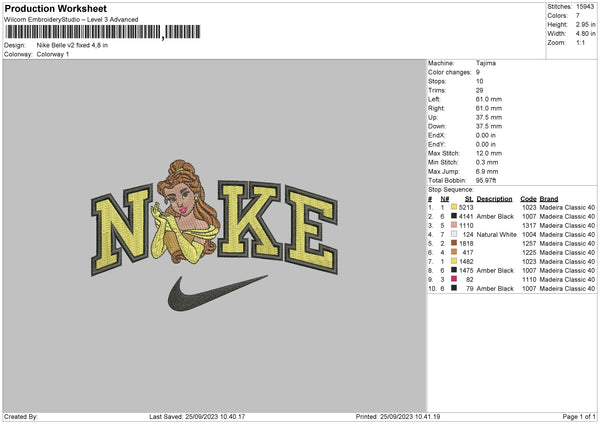Click the Code column header
600x424 pixels.
(529, 199)
